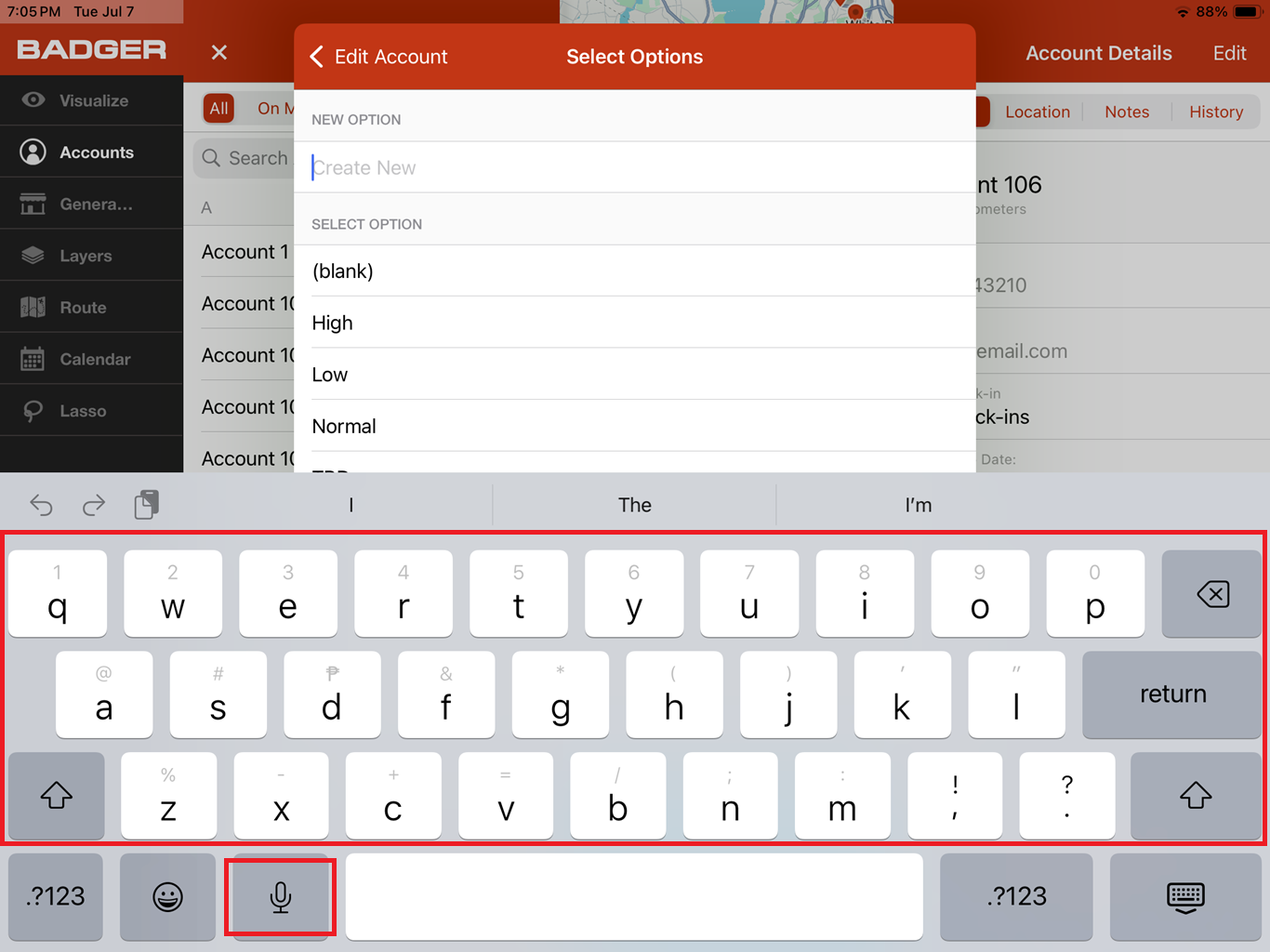
Task: Choose the "The" keyboard suggestion
Action: click(x=635, y=505)
